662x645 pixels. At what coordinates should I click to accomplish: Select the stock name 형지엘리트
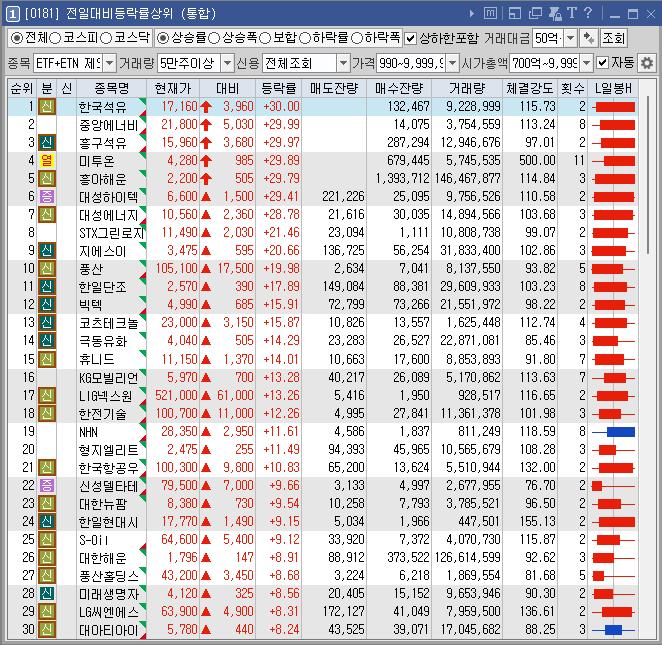[x=109, y=450]
